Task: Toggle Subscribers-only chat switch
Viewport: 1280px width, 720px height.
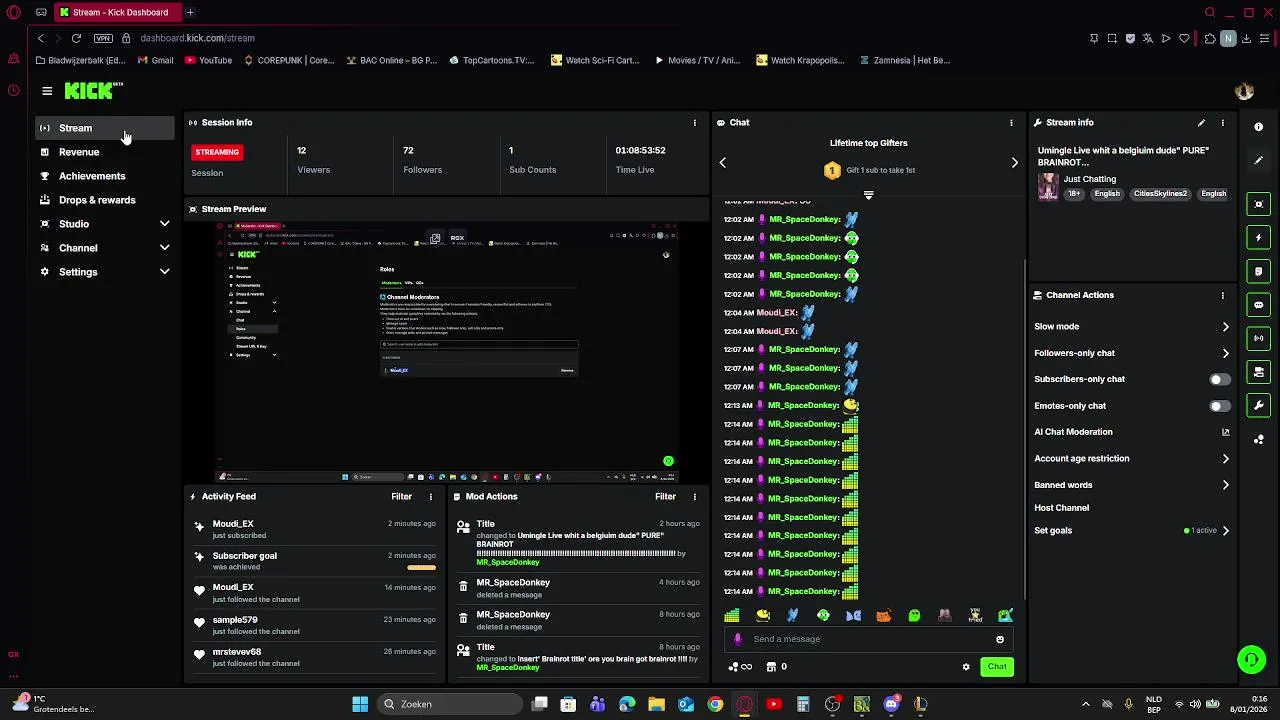Action: pos(1220,380)
